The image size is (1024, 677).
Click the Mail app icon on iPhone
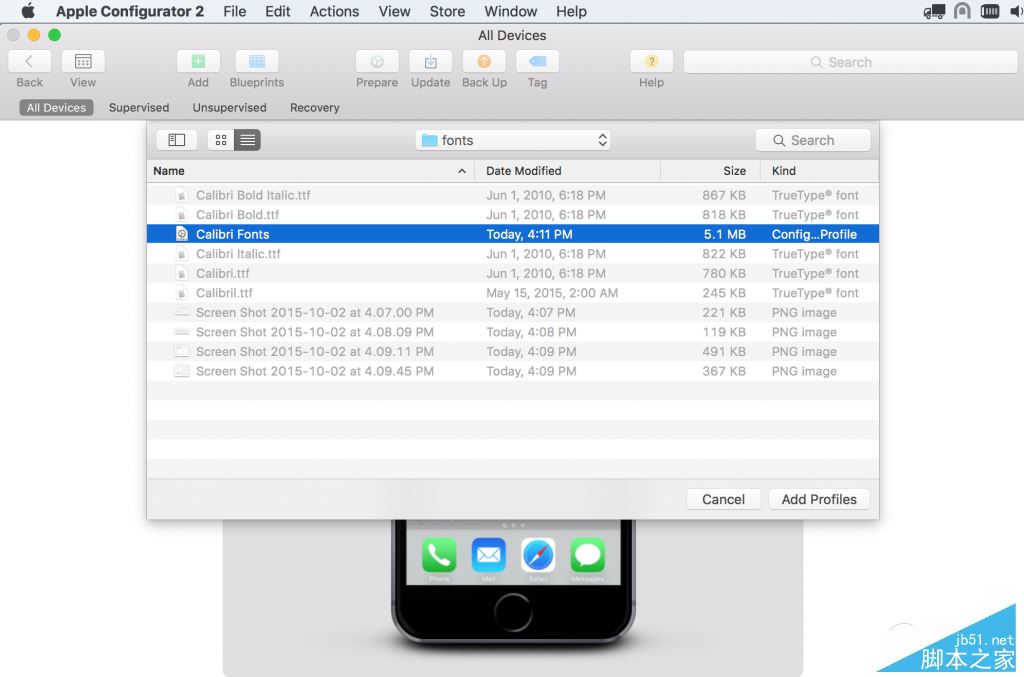[488, 555]
